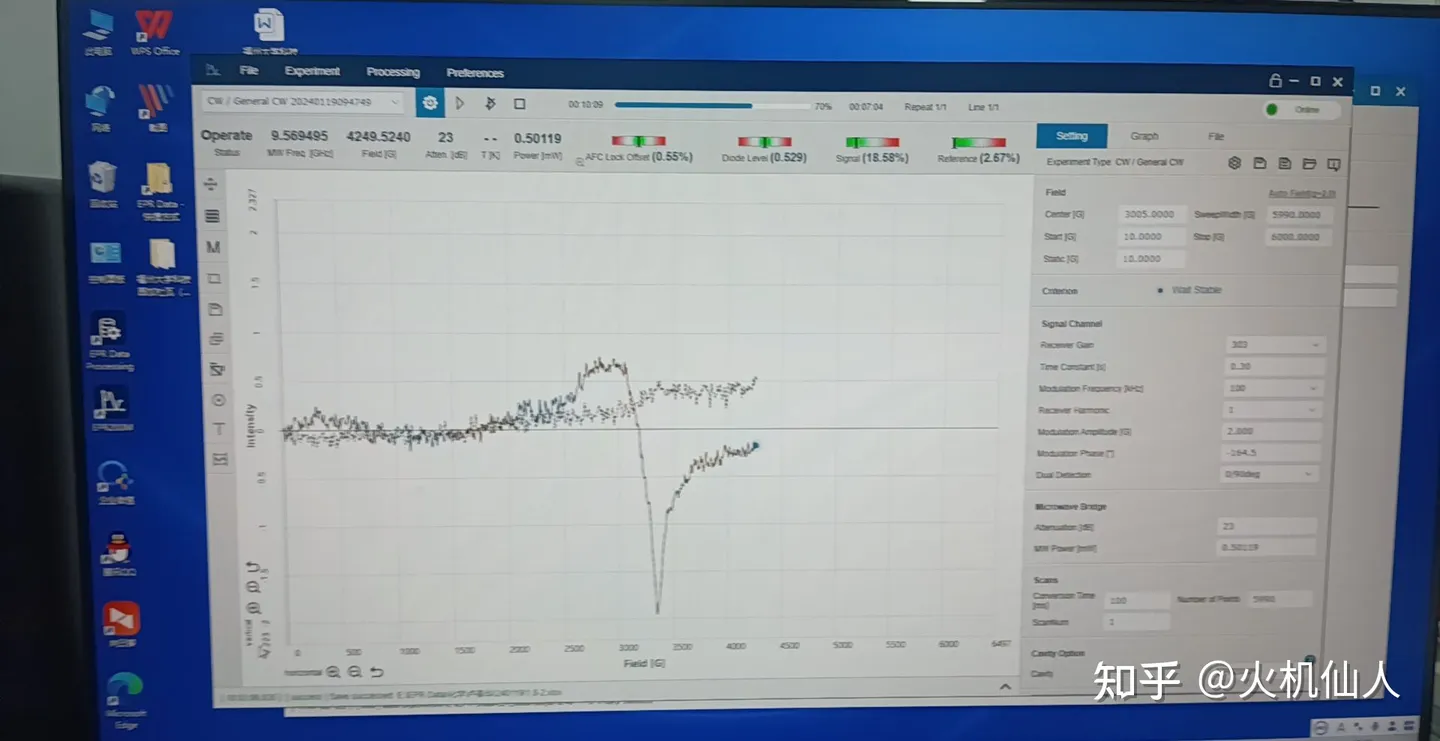Click the experiment progress bar
The width and height of the screenshot is (1440, 741).
pos(712,105)
